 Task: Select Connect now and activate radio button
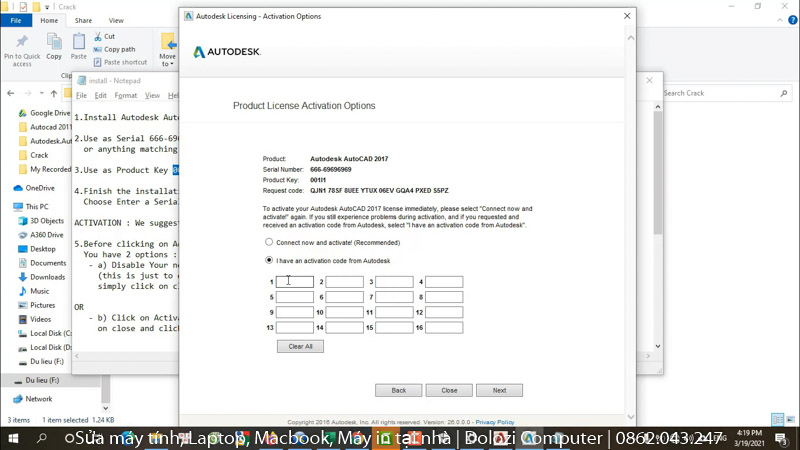269,242
